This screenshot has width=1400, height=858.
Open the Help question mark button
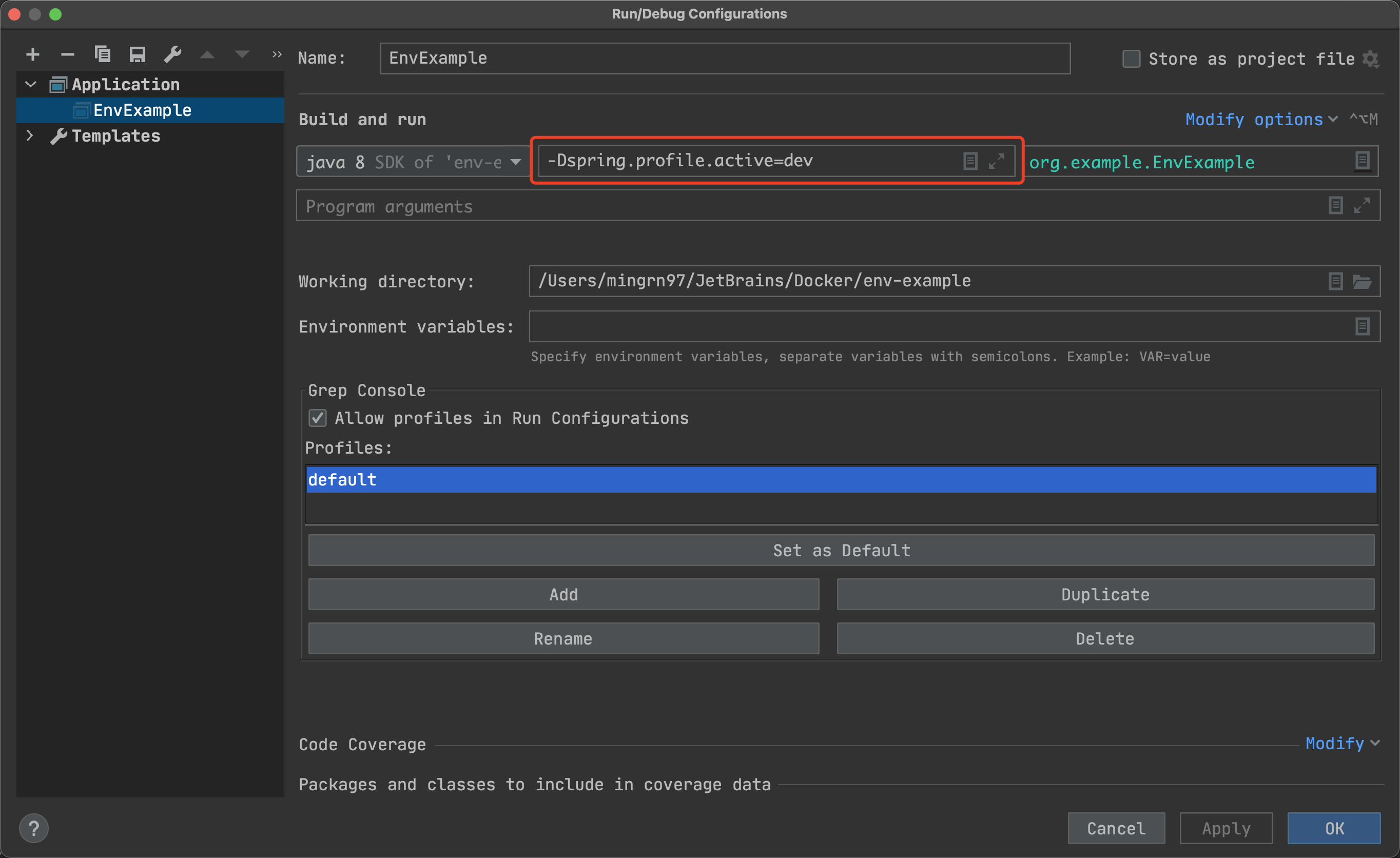[33, 828]
